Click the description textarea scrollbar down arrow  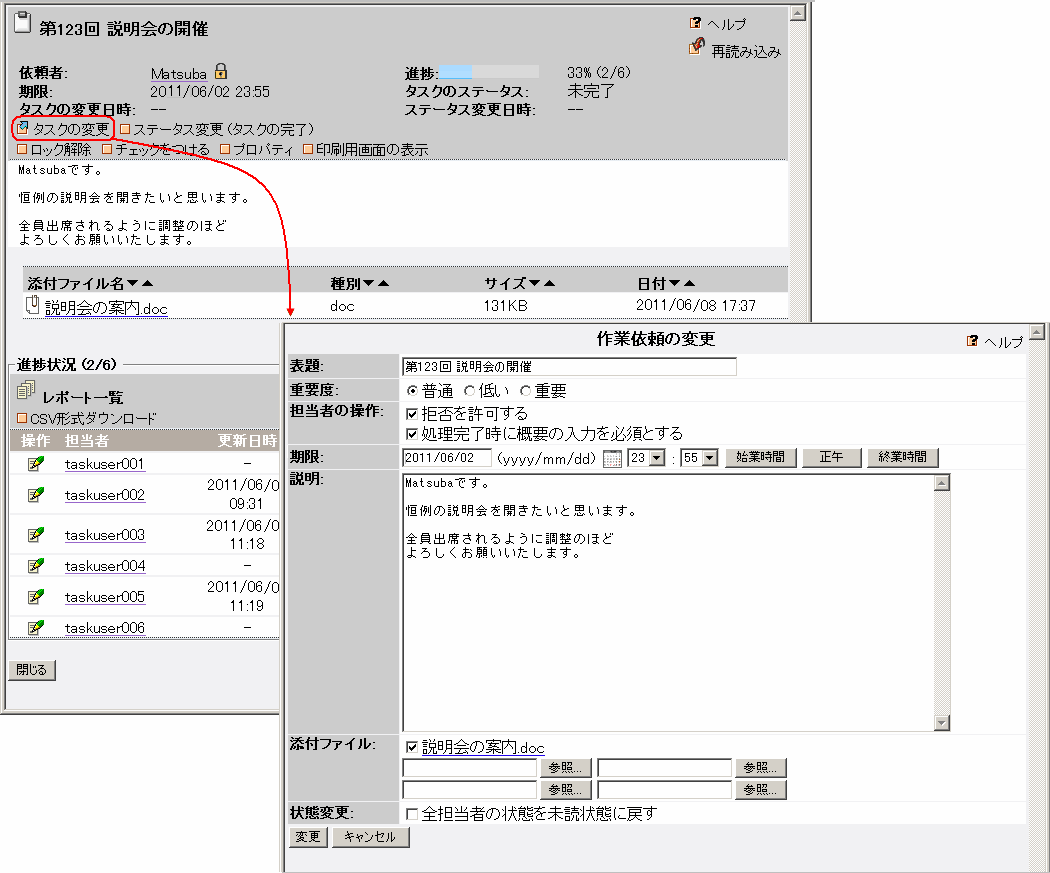click(x=941, y=722)
